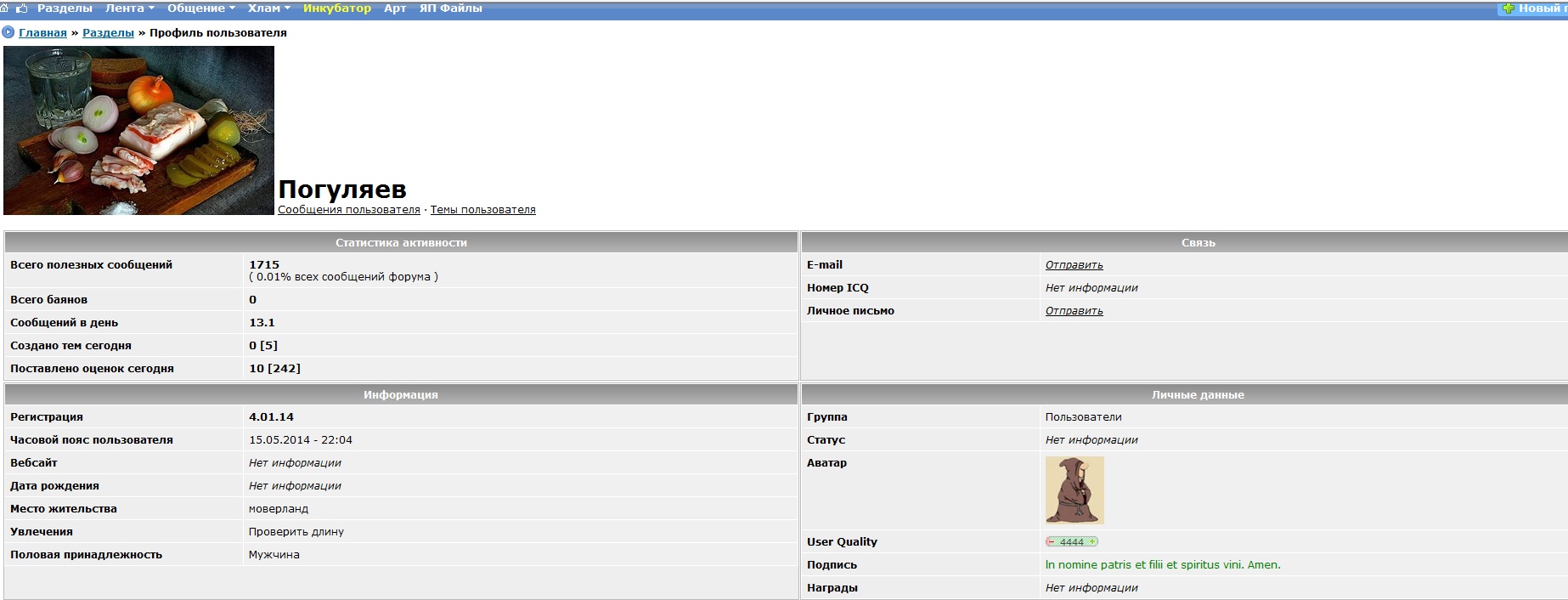1568x600 pixels.
Task: Click the Пользователи group value
Action: [x=1084, y=417]
